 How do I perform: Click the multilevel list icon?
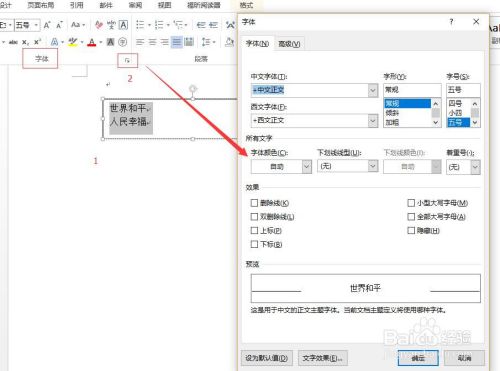[x=178, y=25]
